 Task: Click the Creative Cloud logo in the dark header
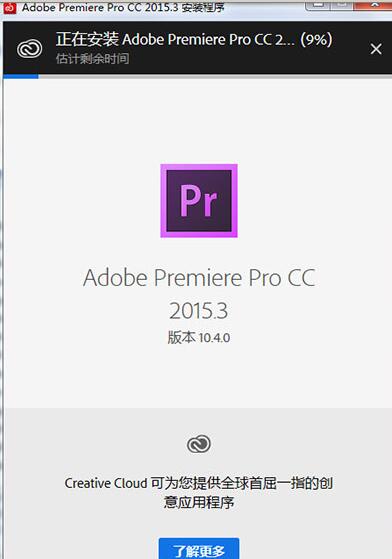pos(30,49)
